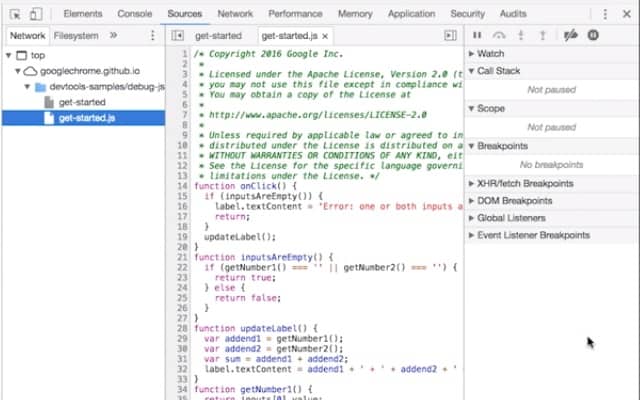The image size is (640, 400).
Task: Collapse the top frame tree node
Action: [9, 55]
